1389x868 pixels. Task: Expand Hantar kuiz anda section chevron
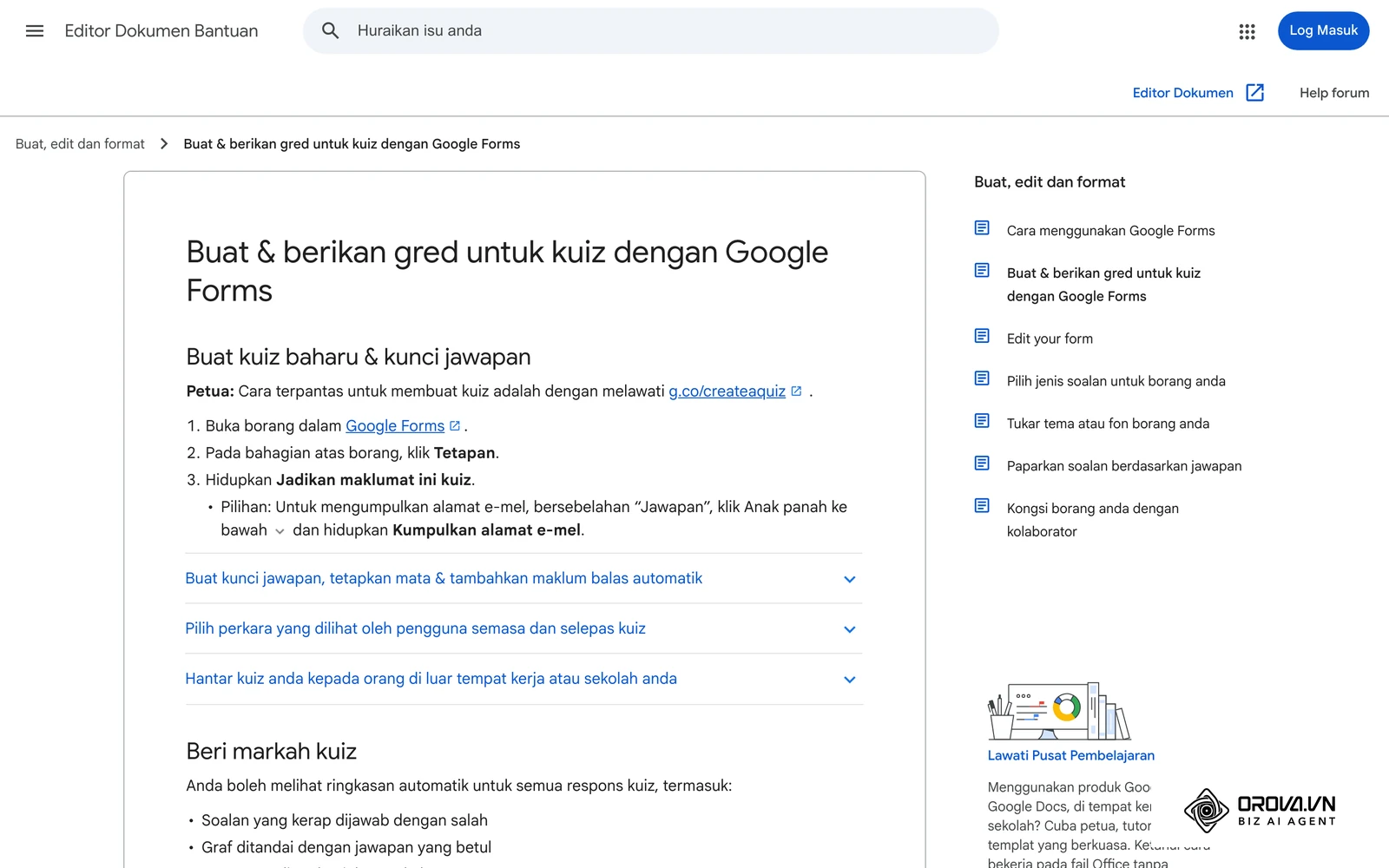pos(850,680)
